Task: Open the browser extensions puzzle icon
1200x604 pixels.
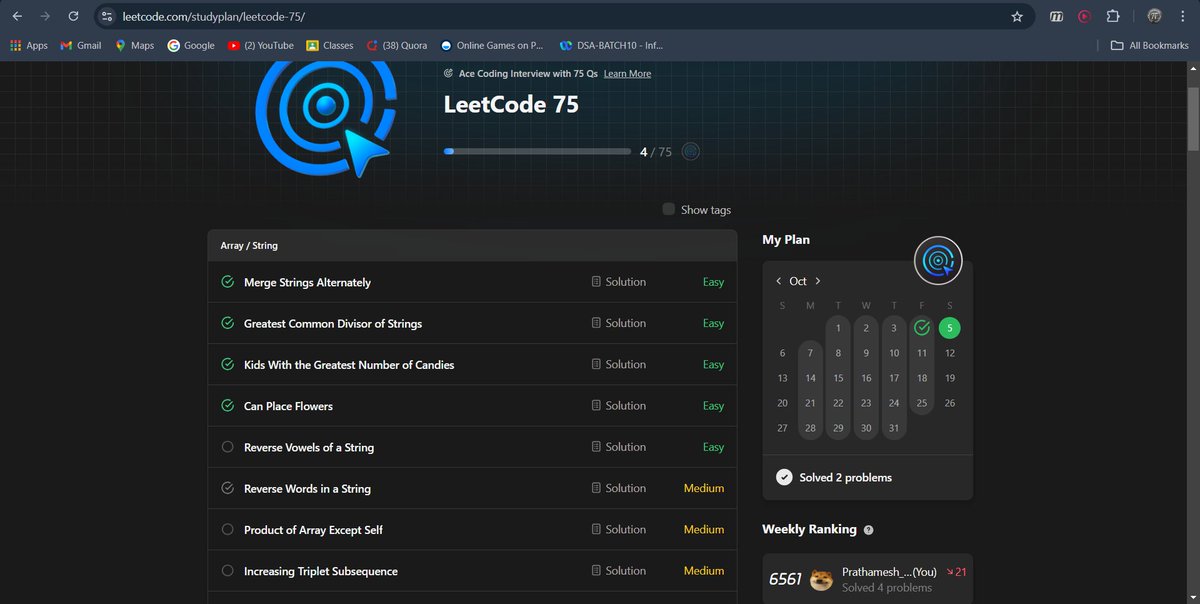Action: point(1113,16)
